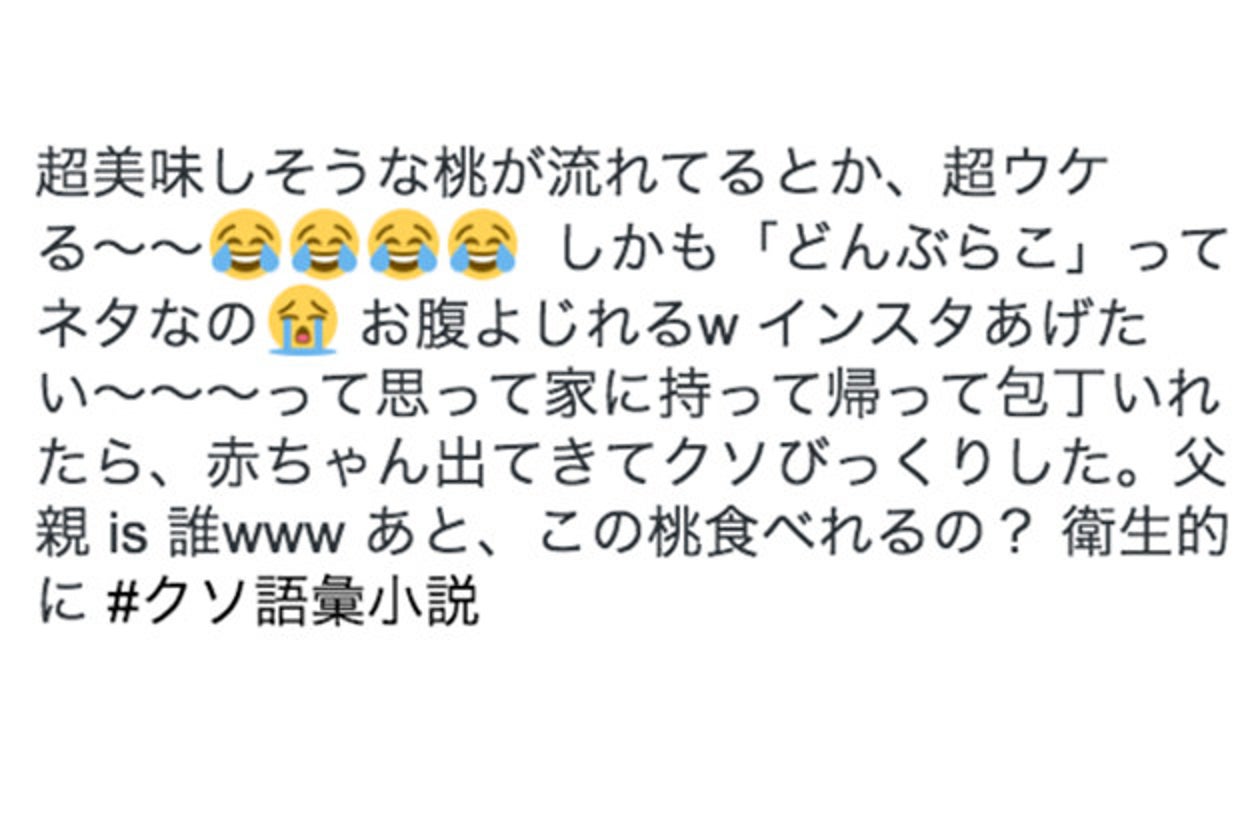Open the #クソ語彙小説 hashtag link
Screen dimensions: 1250x830
293,602
